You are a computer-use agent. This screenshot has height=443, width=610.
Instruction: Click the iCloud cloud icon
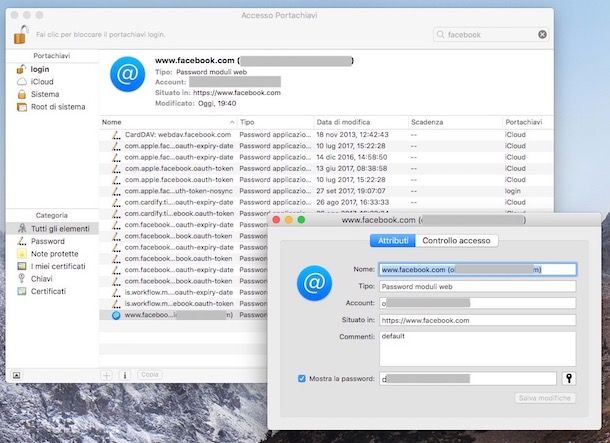click(22, 82)
